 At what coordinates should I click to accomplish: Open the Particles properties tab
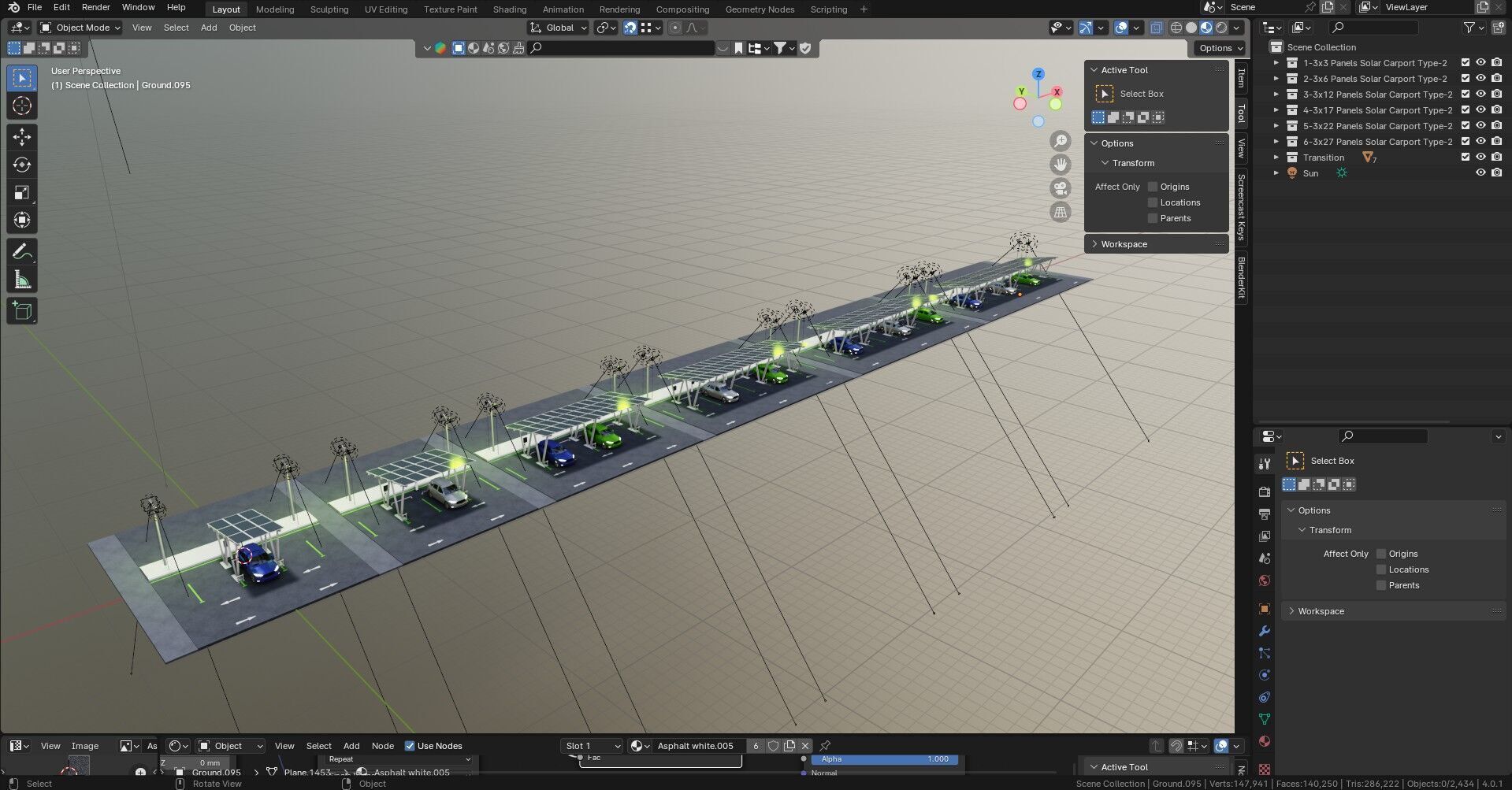[x=1265, y=653]
